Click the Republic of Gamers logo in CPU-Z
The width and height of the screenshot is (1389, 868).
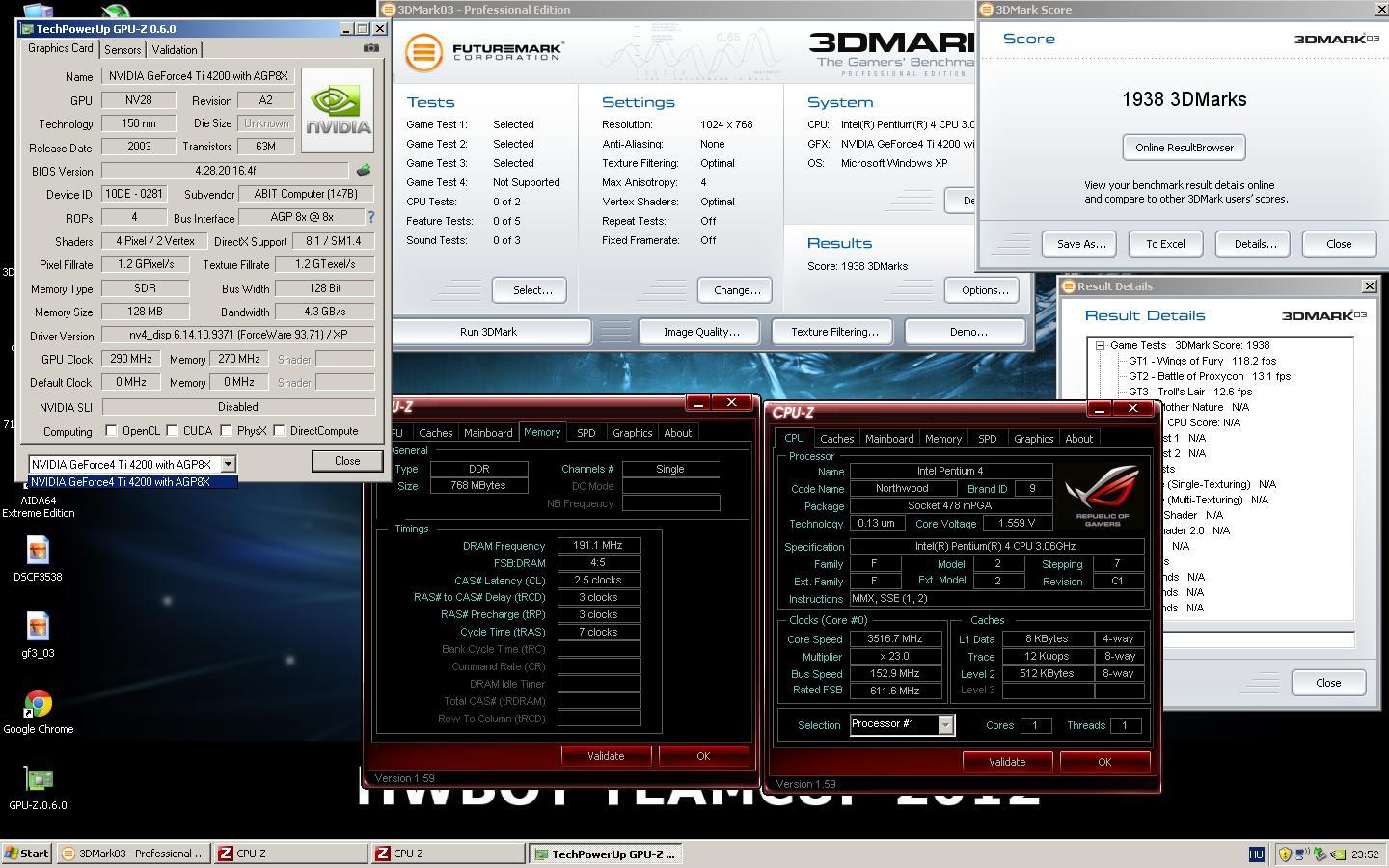(x=1103, y=496)
